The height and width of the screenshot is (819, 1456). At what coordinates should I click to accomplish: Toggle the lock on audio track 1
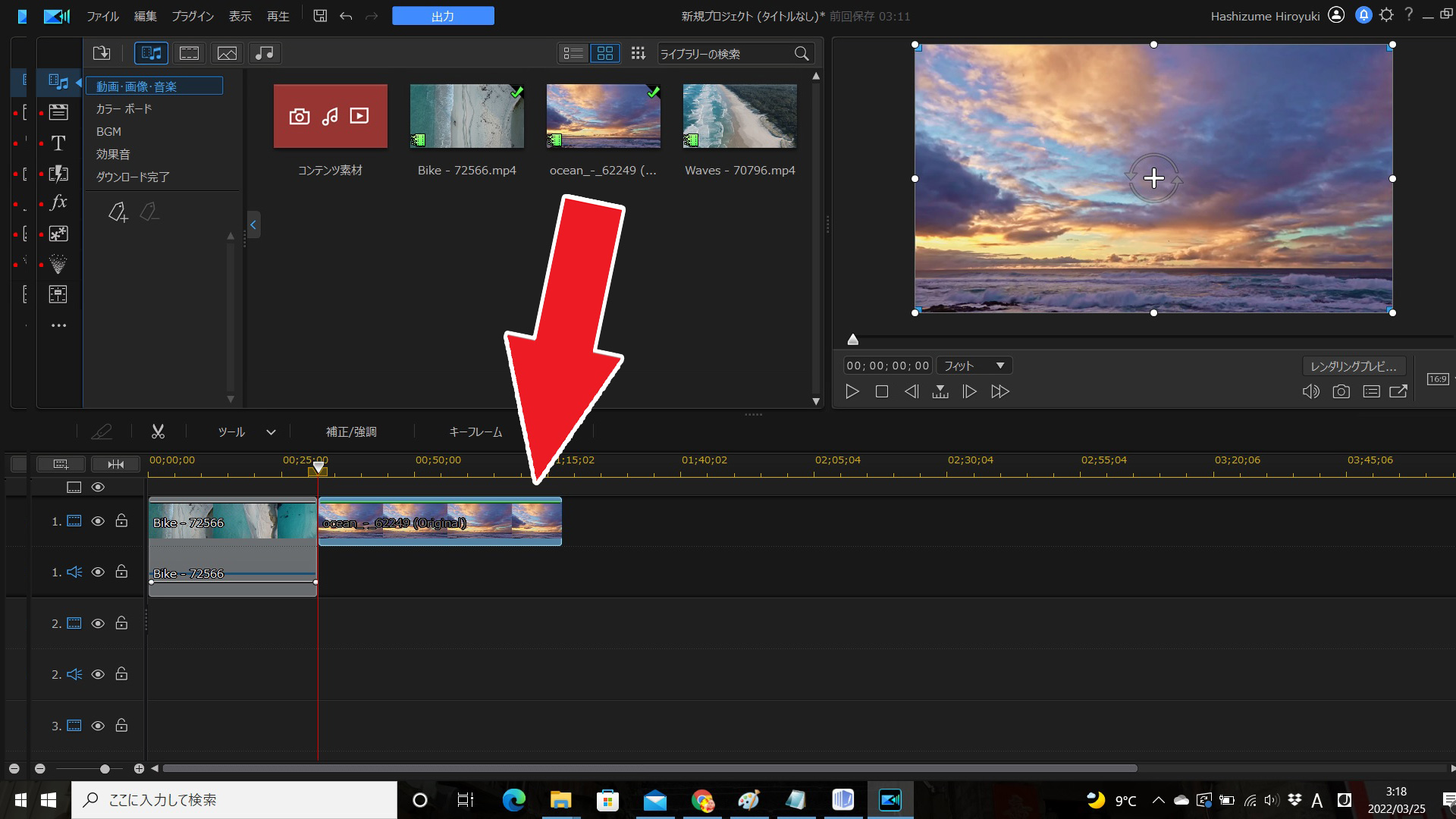(121, 572)
